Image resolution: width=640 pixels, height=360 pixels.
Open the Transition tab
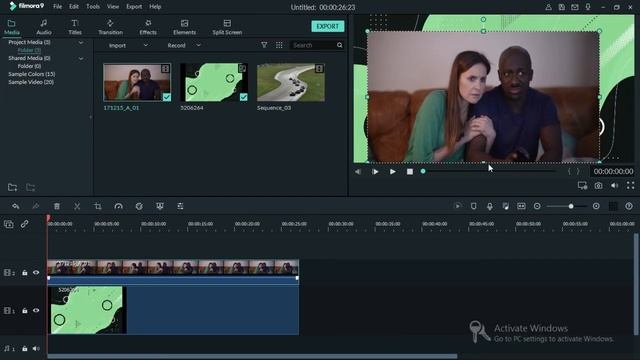click(110, 27)
